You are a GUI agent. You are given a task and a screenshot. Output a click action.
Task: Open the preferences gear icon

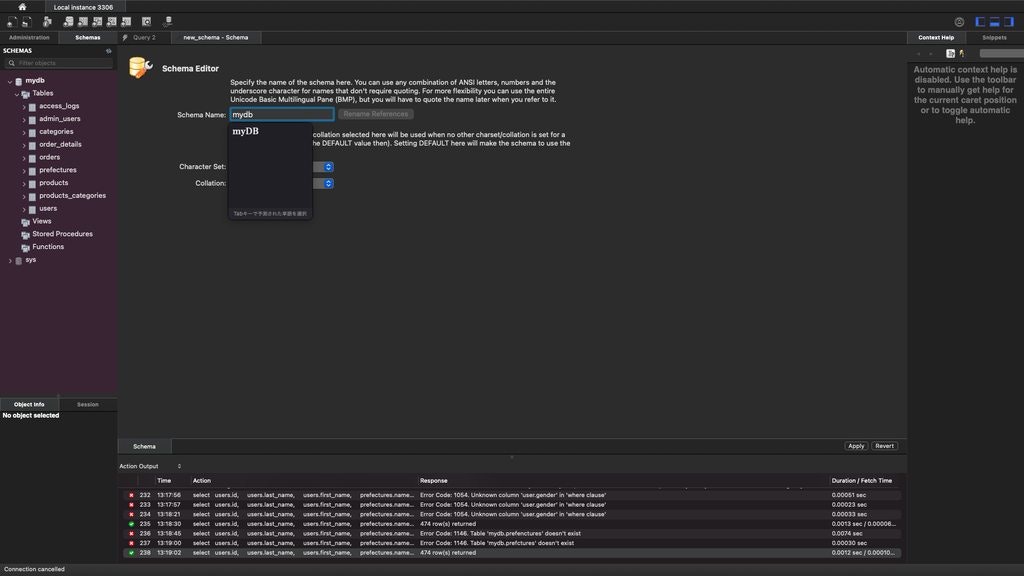tap(959, 22)
